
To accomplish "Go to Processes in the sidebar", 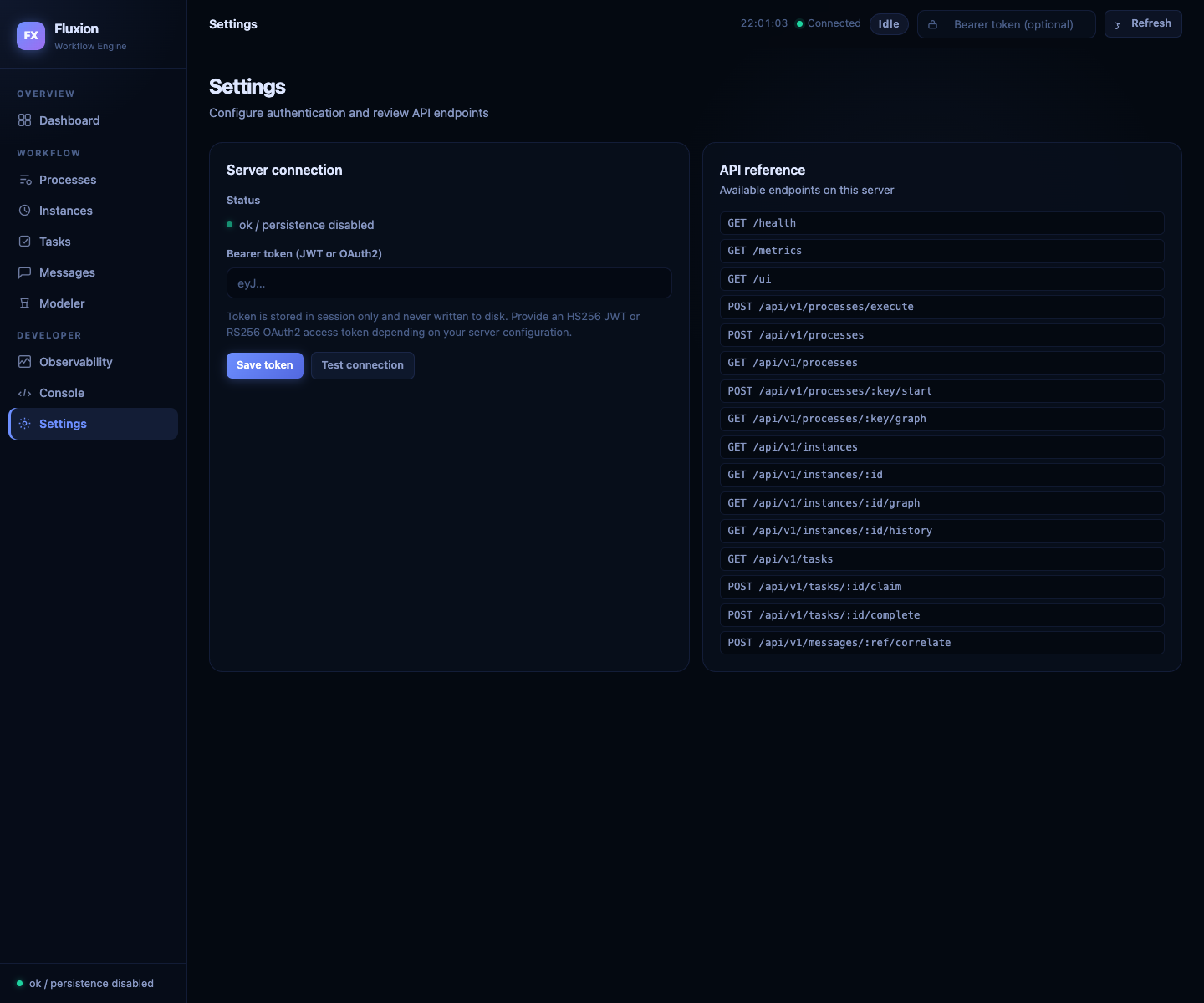I will coord(94,180).
